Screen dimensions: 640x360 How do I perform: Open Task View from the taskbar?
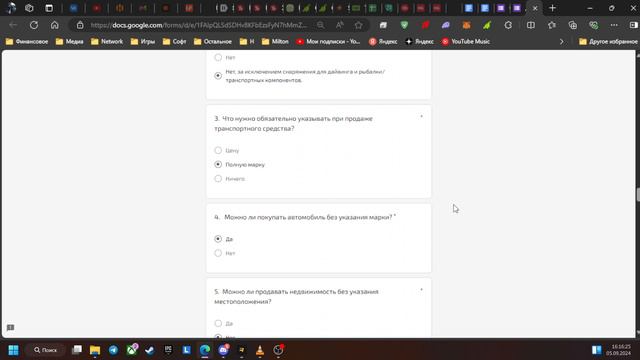77,350
